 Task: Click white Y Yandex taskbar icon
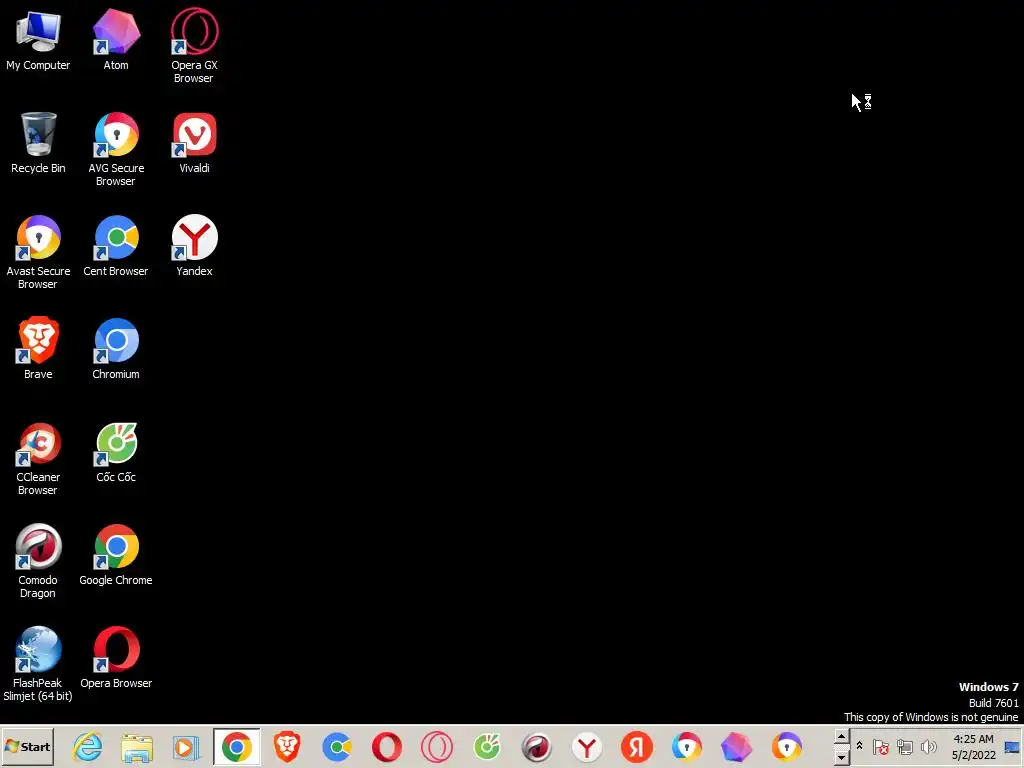pos(586,747)
